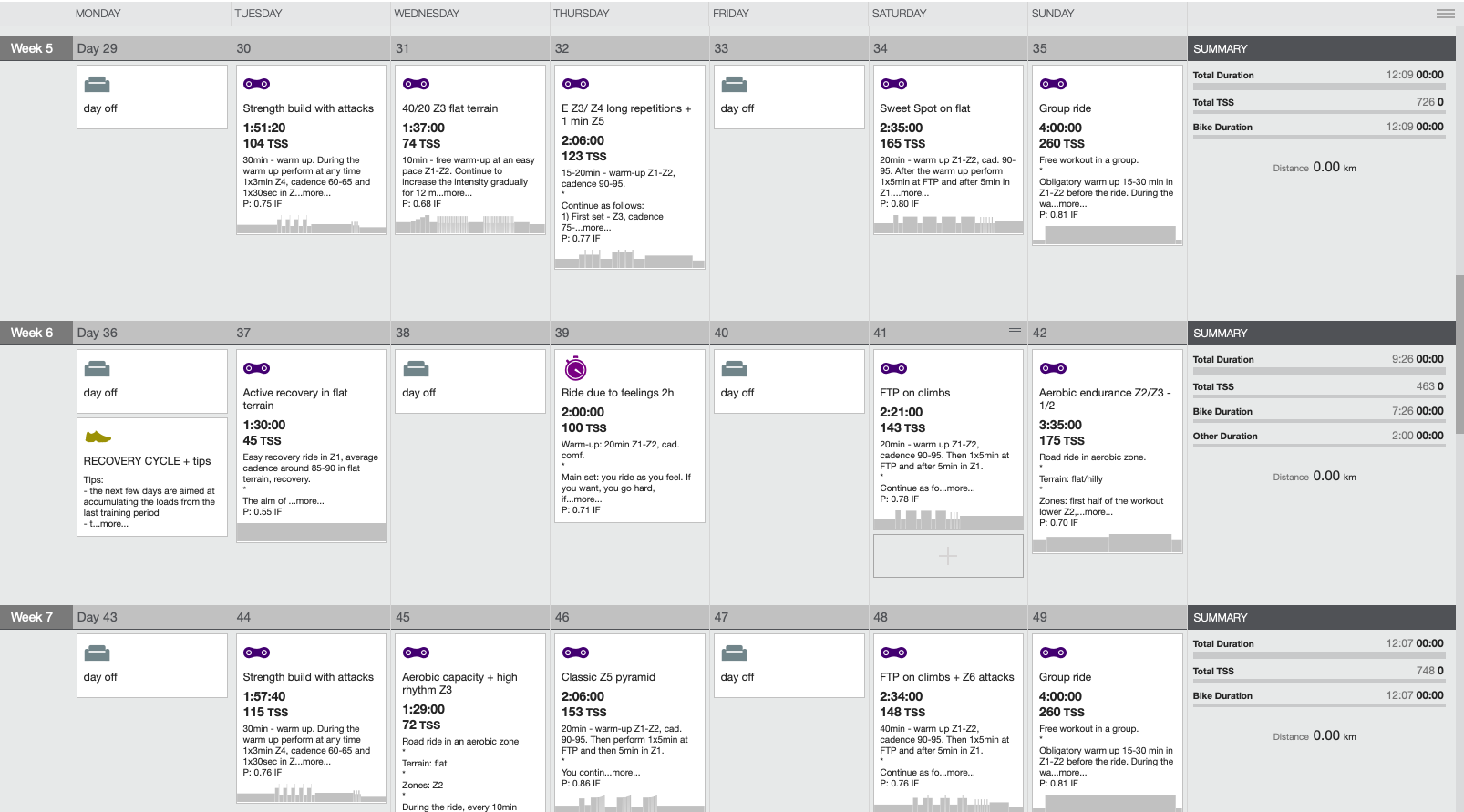Click the power graph on 40/20 Z3 flat terrain

470,225
